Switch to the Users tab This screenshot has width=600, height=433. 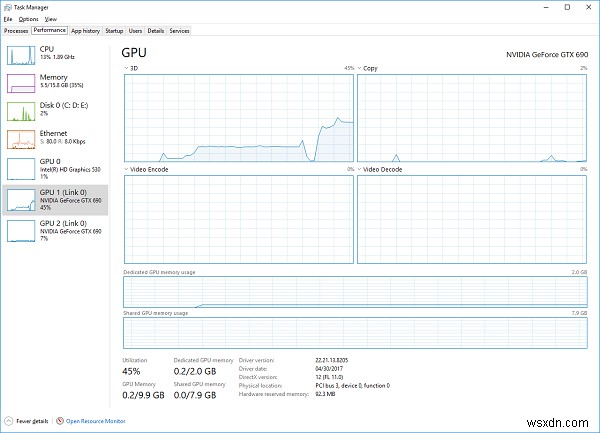pos(135,31)
